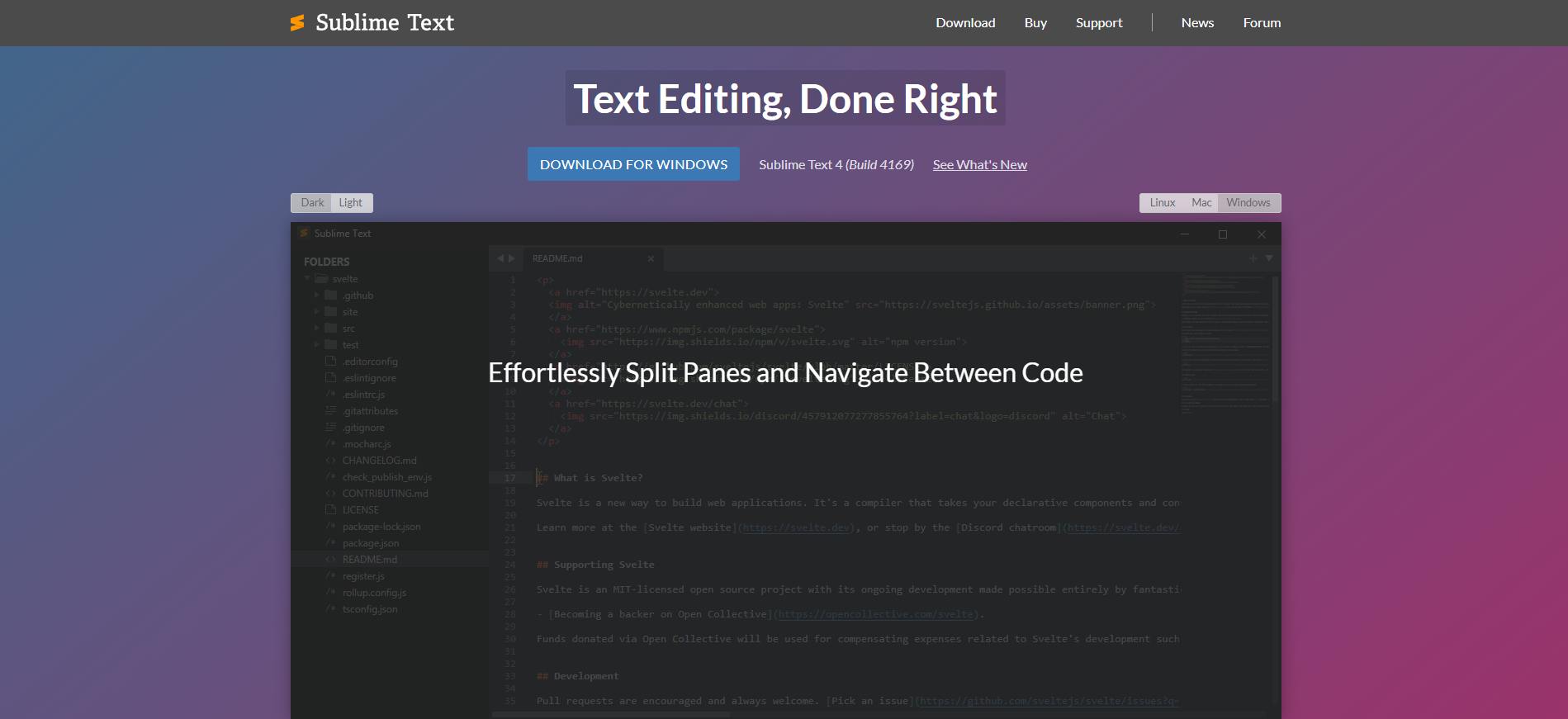This screenshot has height=719, width=1568.
Task: Click the next tab right arrow
Action: coord(512,258)
